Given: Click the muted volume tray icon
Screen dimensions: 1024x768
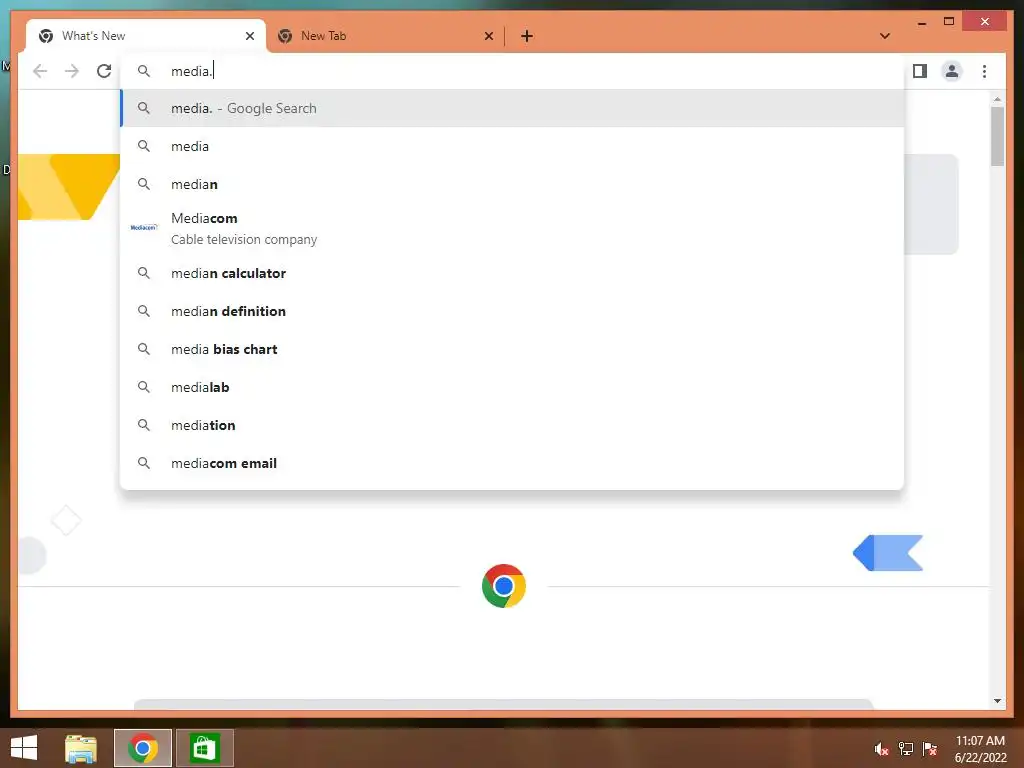Looking at the screenshot, I should pyautogui.click(x=882, y=749).
